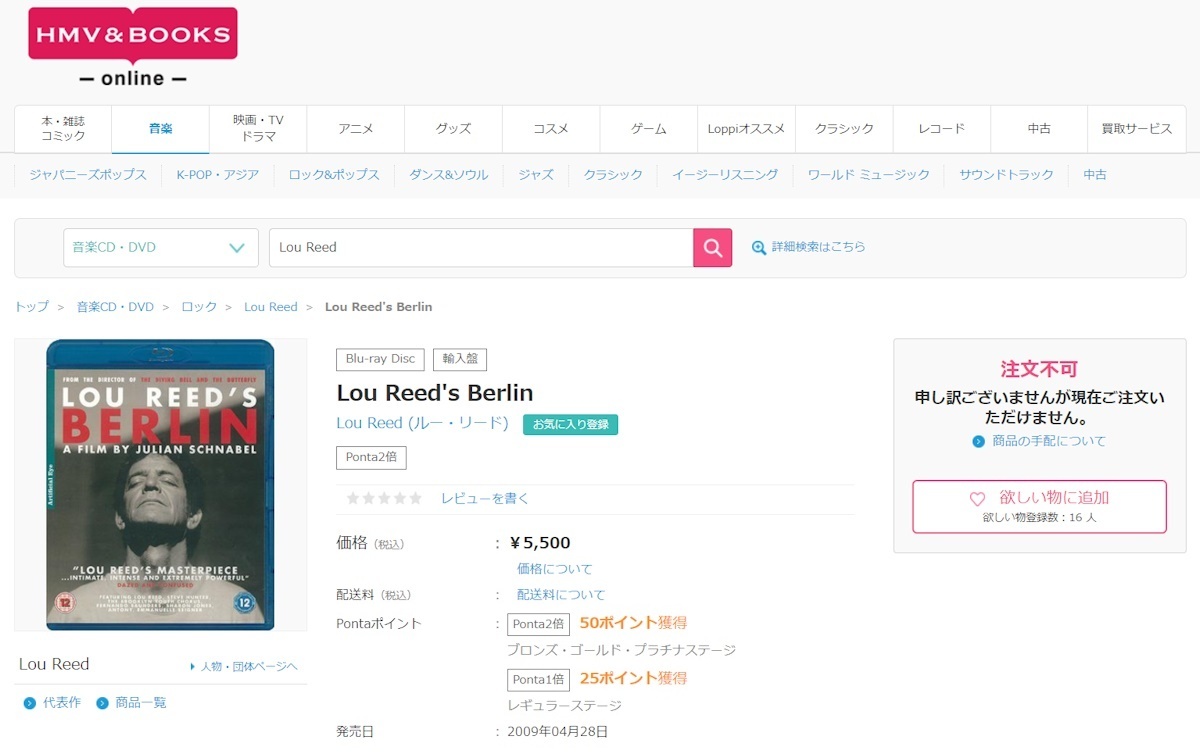Click Lou Reed (ルー・リード) artist link
This screenshot has width=1200, height=754.
tap(422, 423)
